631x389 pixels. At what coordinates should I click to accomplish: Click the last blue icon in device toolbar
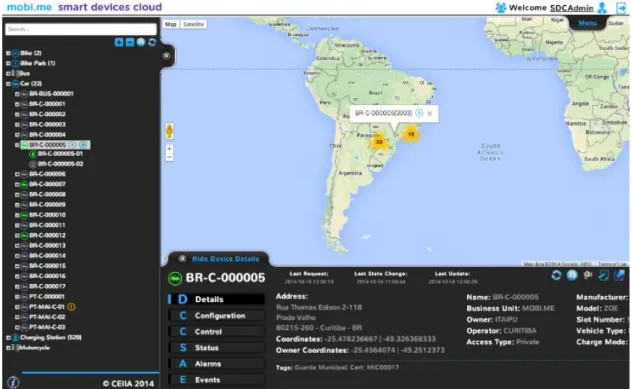pos(619,275)
